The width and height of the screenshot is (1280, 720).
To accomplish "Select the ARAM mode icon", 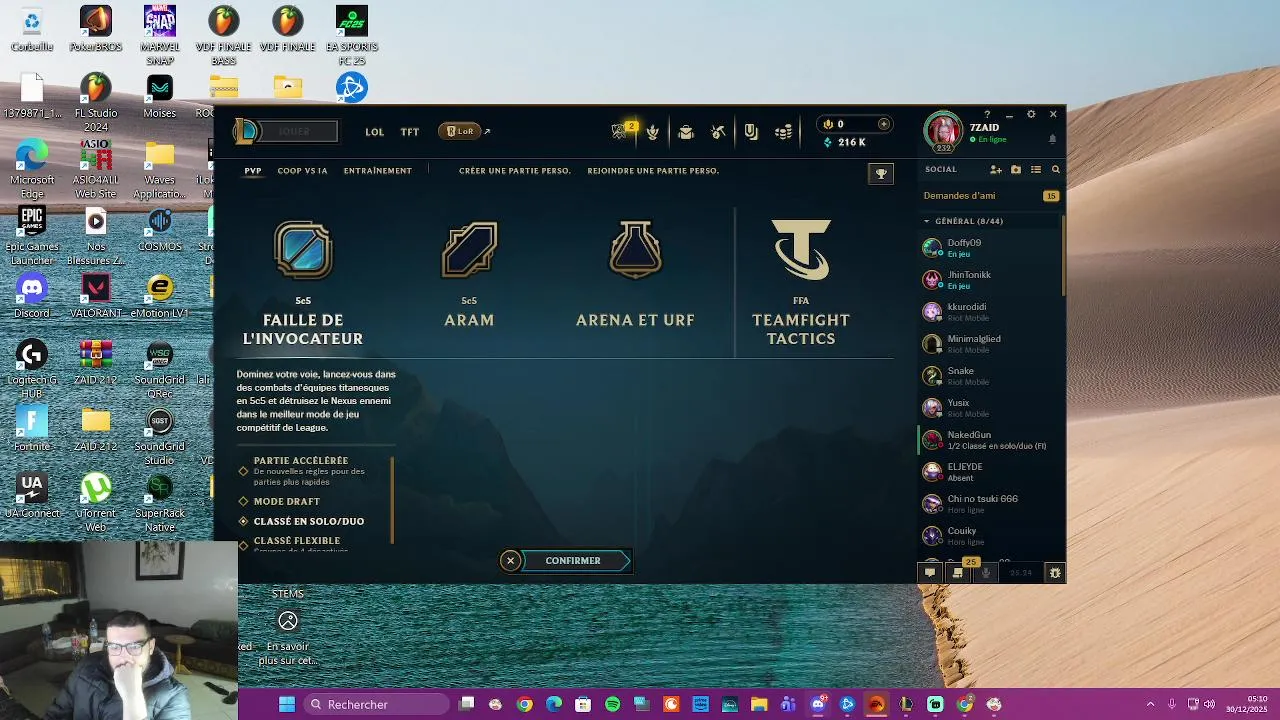I will 469,250.
